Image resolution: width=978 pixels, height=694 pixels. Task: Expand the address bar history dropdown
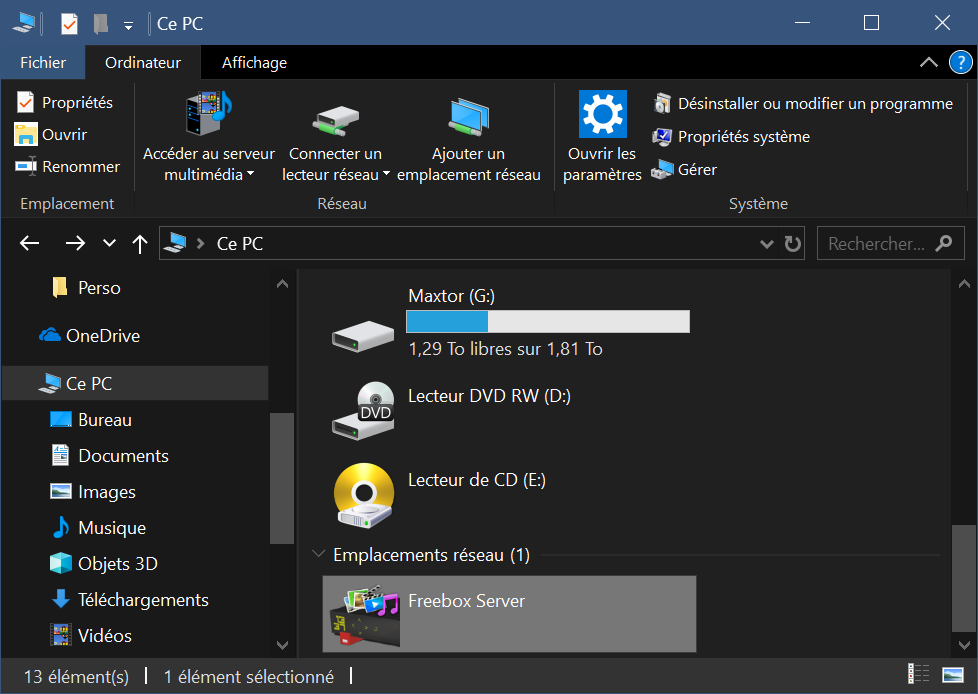[766, 244]
